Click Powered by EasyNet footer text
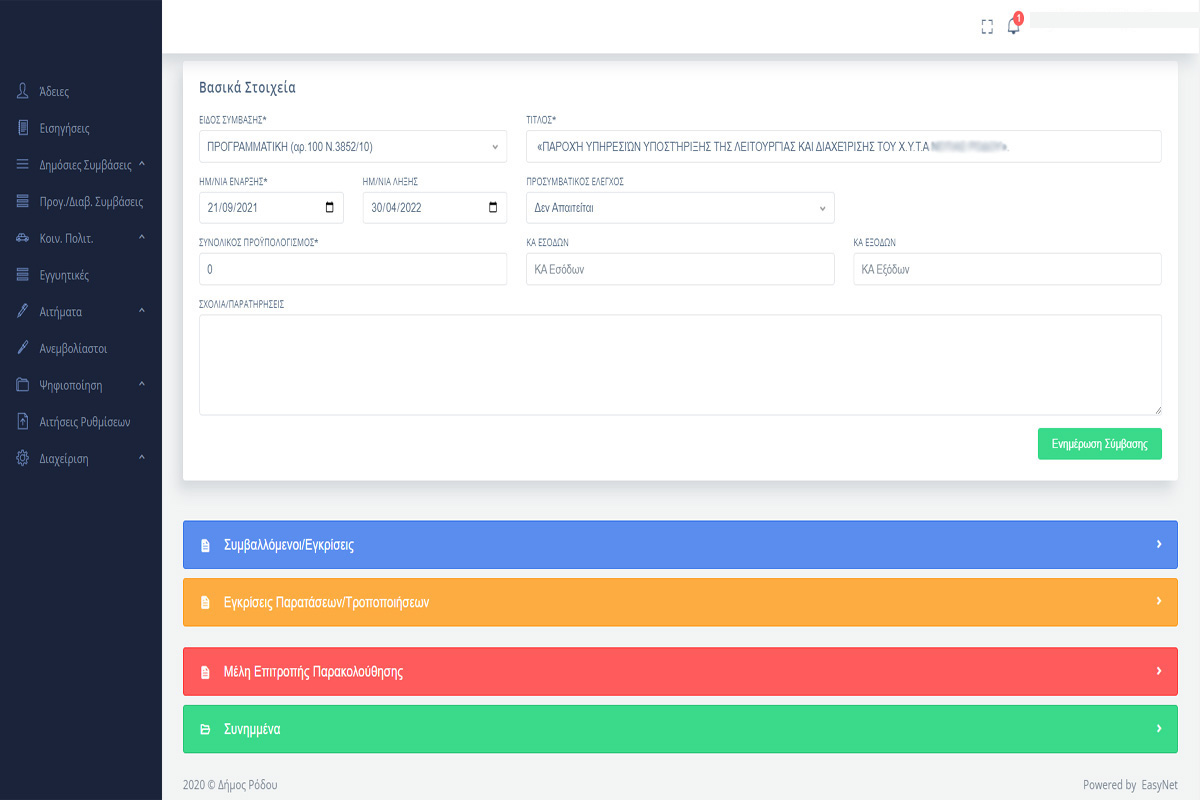This screenshot has height=800, width=1200. pyautogui.click(x=1130, y=785)
